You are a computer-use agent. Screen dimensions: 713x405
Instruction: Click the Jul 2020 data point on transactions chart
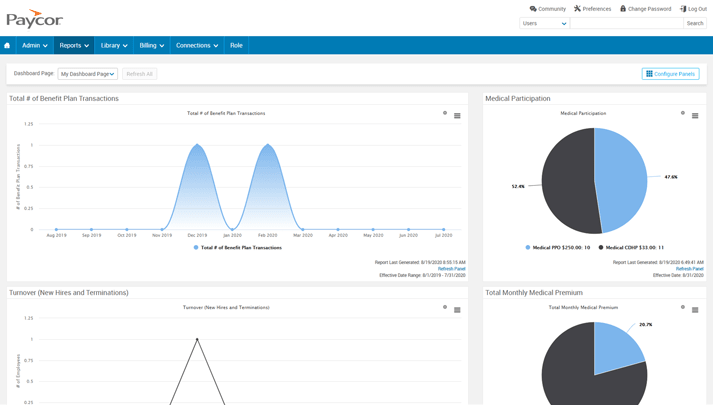(x=444, y=230)
